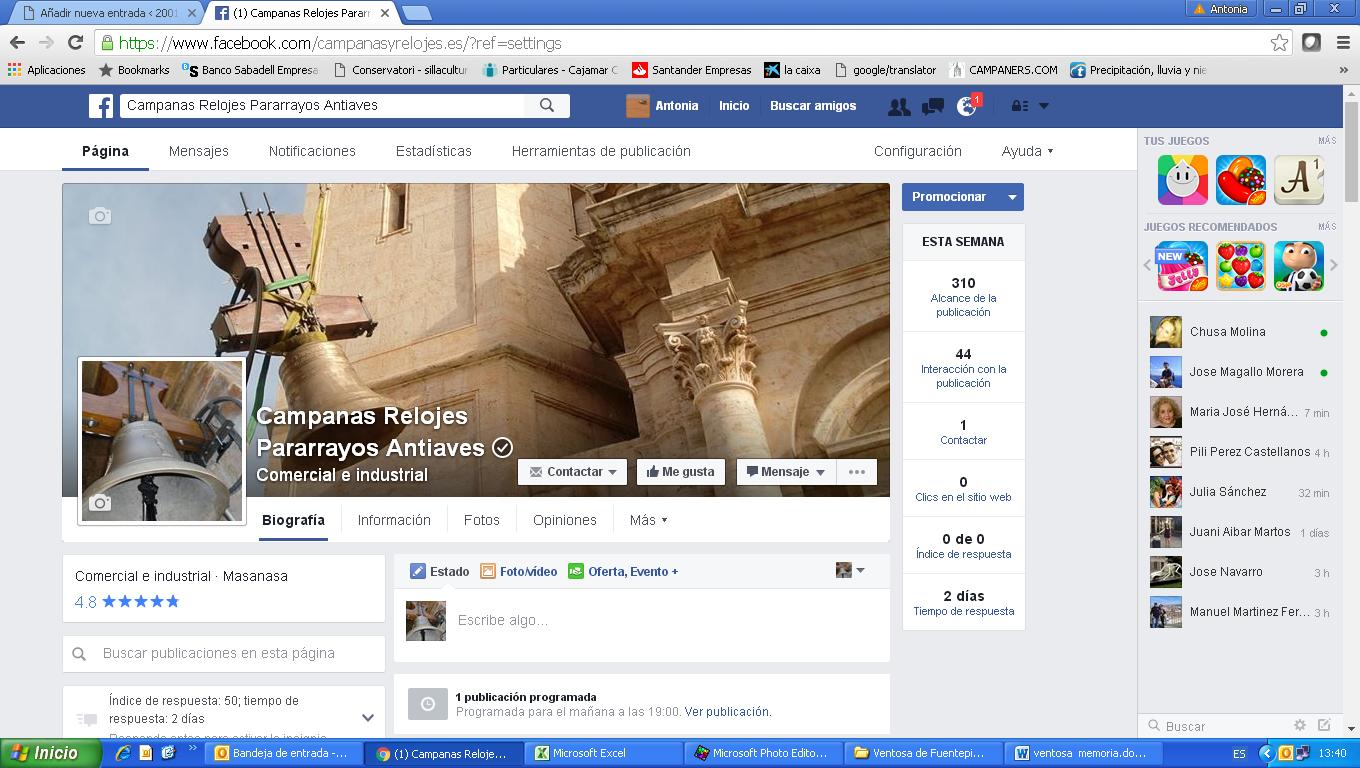Open friend requests icon
Screen dimensions: 1360x768
pyautogui.click(x=899, y=106)
